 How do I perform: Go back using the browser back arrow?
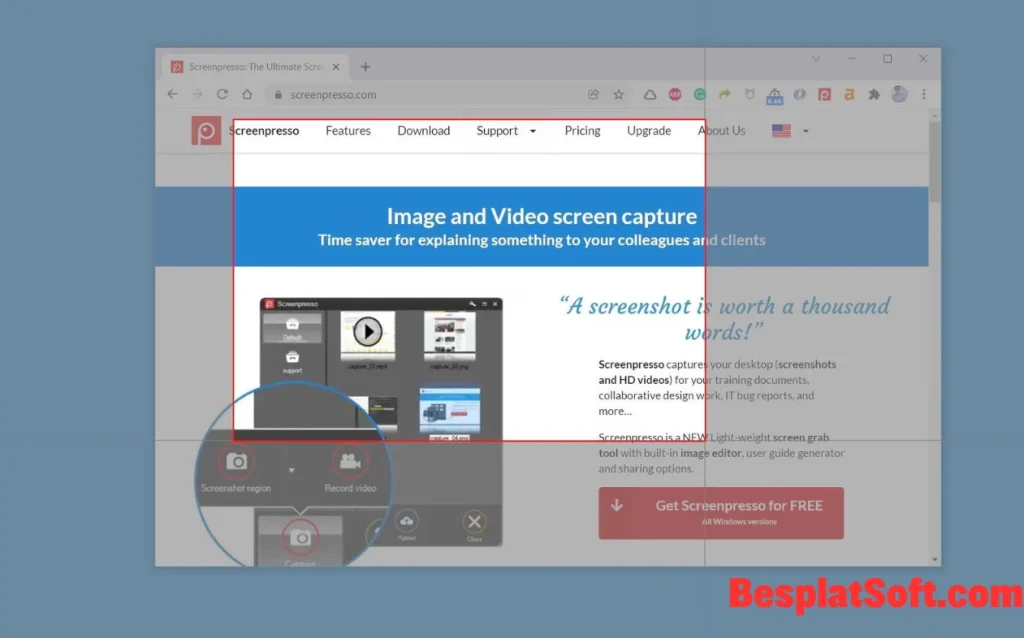pos(172,94)
